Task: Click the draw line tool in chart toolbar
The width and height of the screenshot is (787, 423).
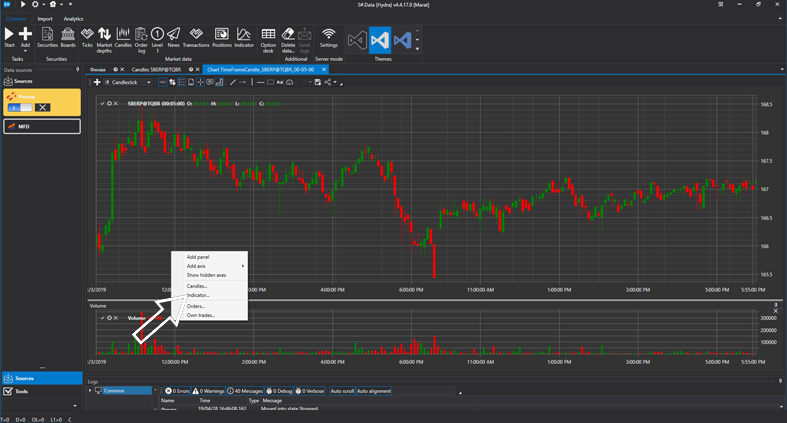Action: (232, 82)
